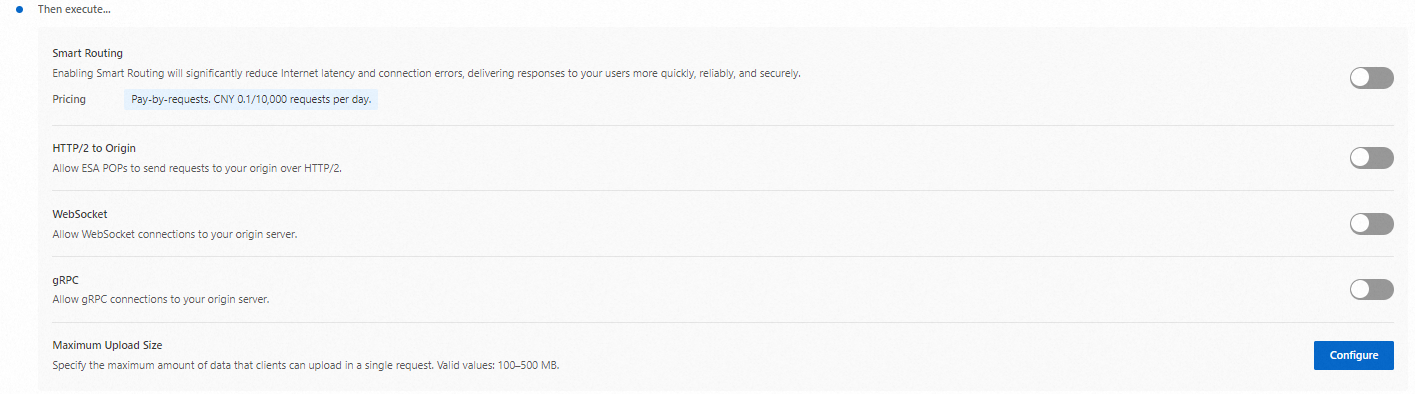
Task: Click the WebSocket heading
Action: [80, 214]
